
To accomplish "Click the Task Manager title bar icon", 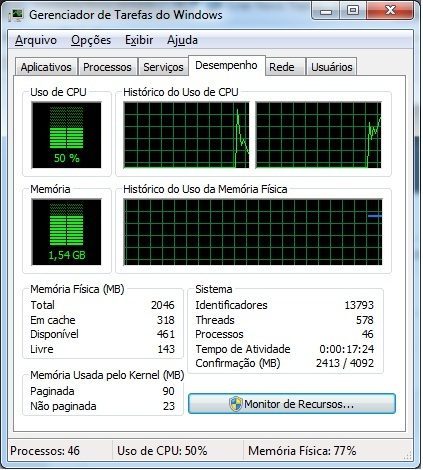I will pyautogui.click(x=15, y=15).
